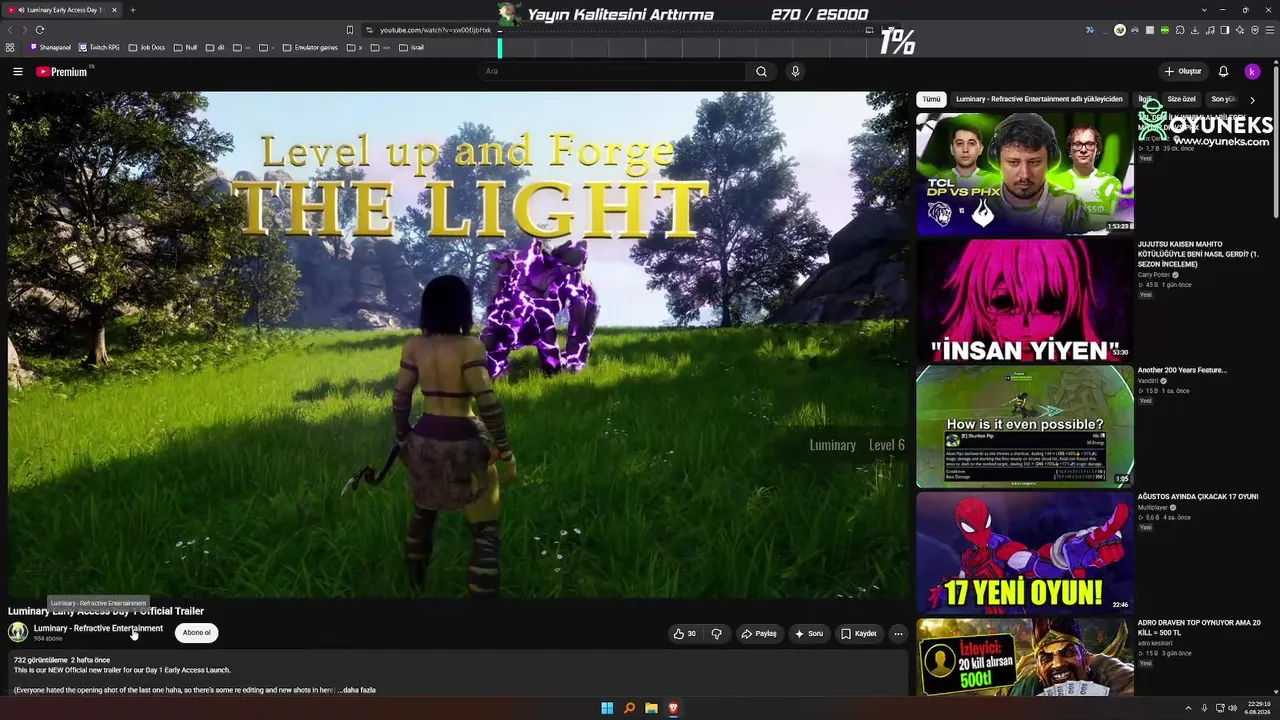This screenshot has height=720, width=1280.
Task: Share the video with Paylaş
Action: pos(758,633)
